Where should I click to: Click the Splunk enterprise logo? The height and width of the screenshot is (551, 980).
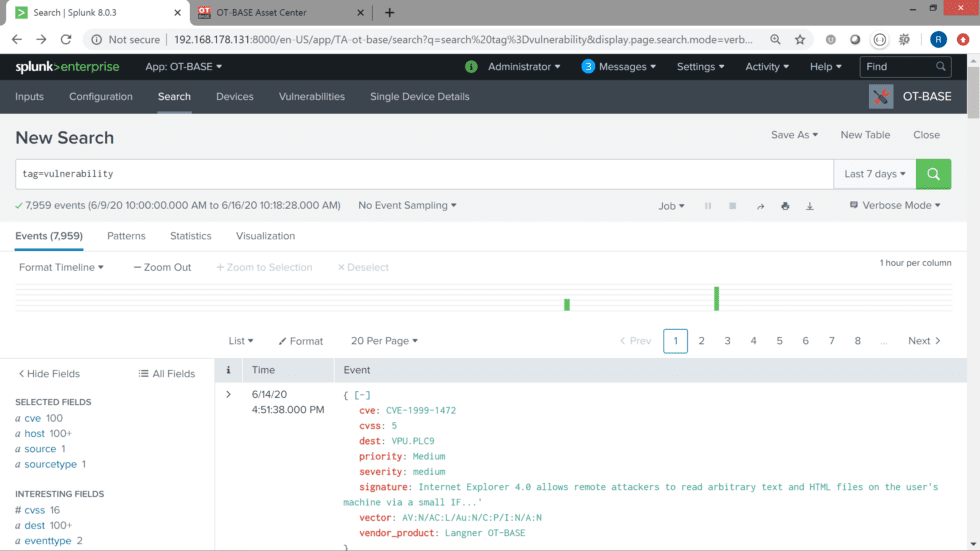click(x=67, y=67)
